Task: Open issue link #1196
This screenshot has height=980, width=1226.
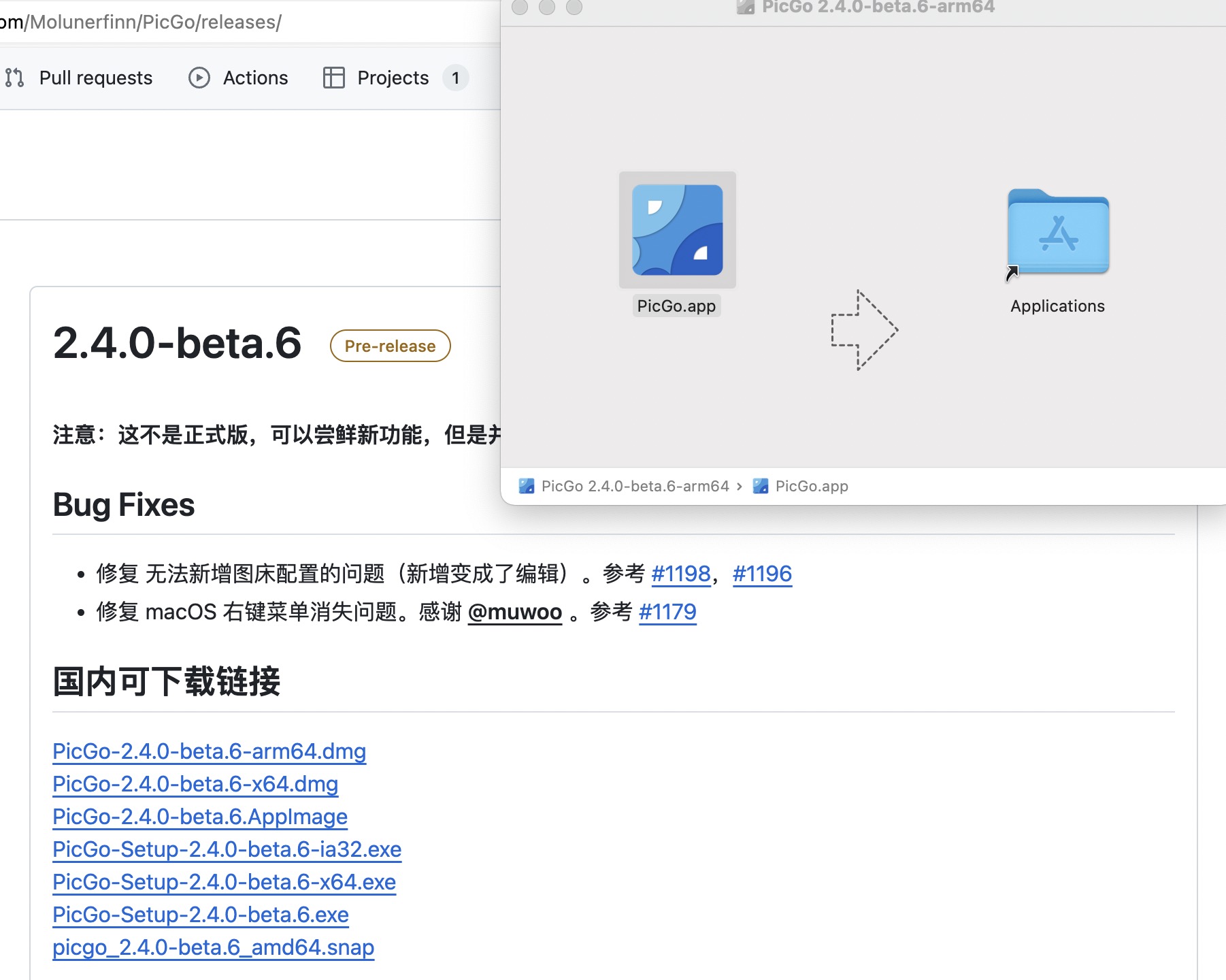Action: [762, 574]
